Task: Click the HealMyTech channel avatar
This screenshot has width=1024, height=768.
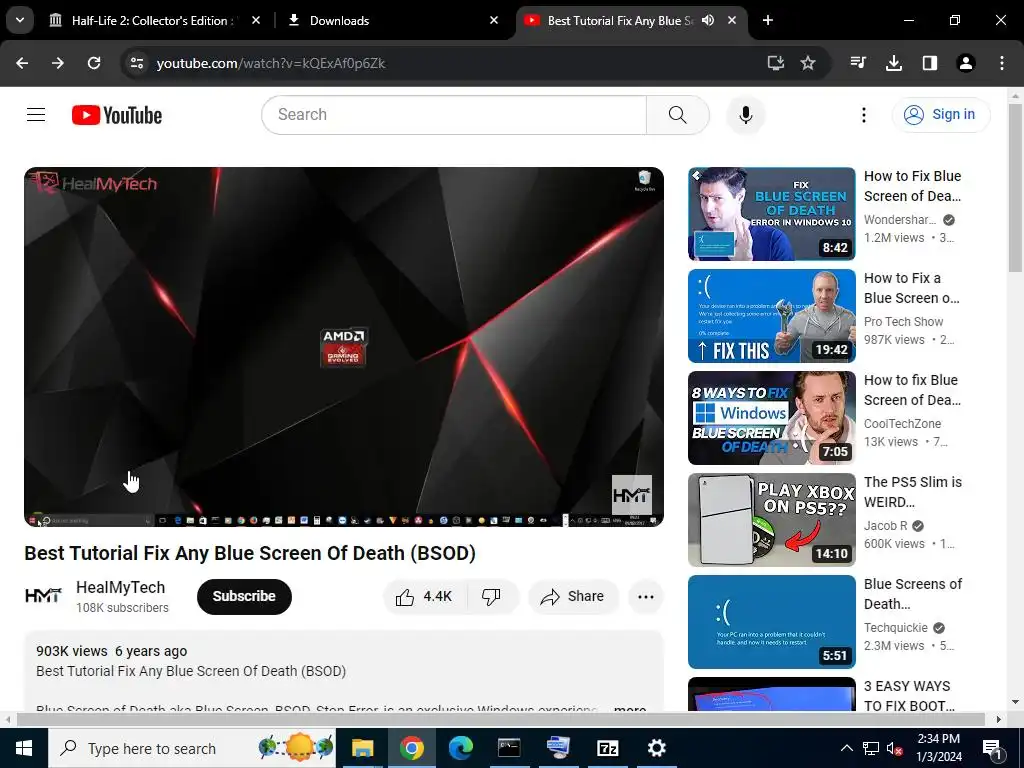Action: 44,596
